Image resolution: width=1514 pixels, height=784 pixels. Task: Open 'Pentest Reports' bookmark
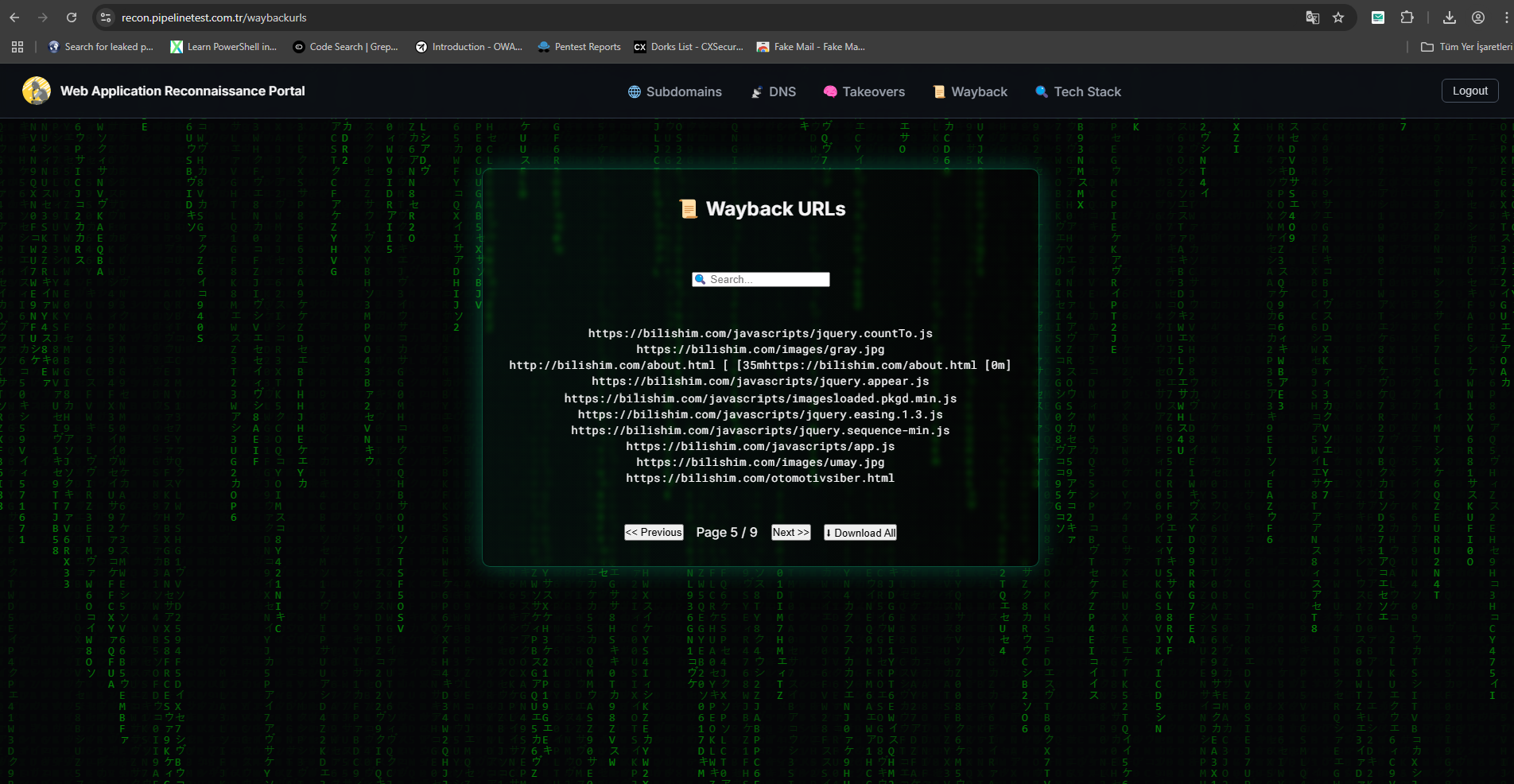click(580, 47)
